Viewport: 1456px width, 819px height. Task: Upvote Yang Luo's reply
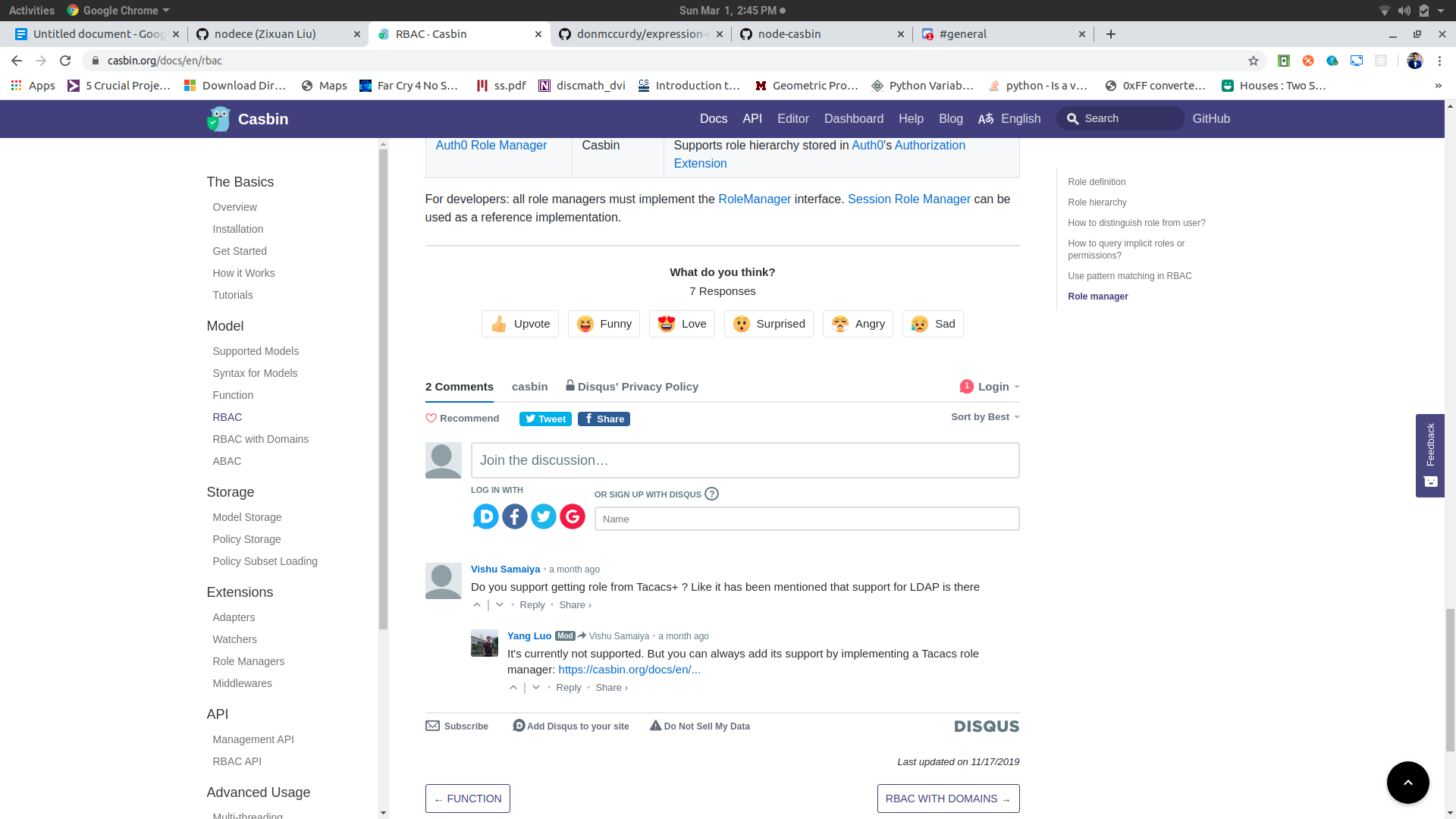point(513,687)
